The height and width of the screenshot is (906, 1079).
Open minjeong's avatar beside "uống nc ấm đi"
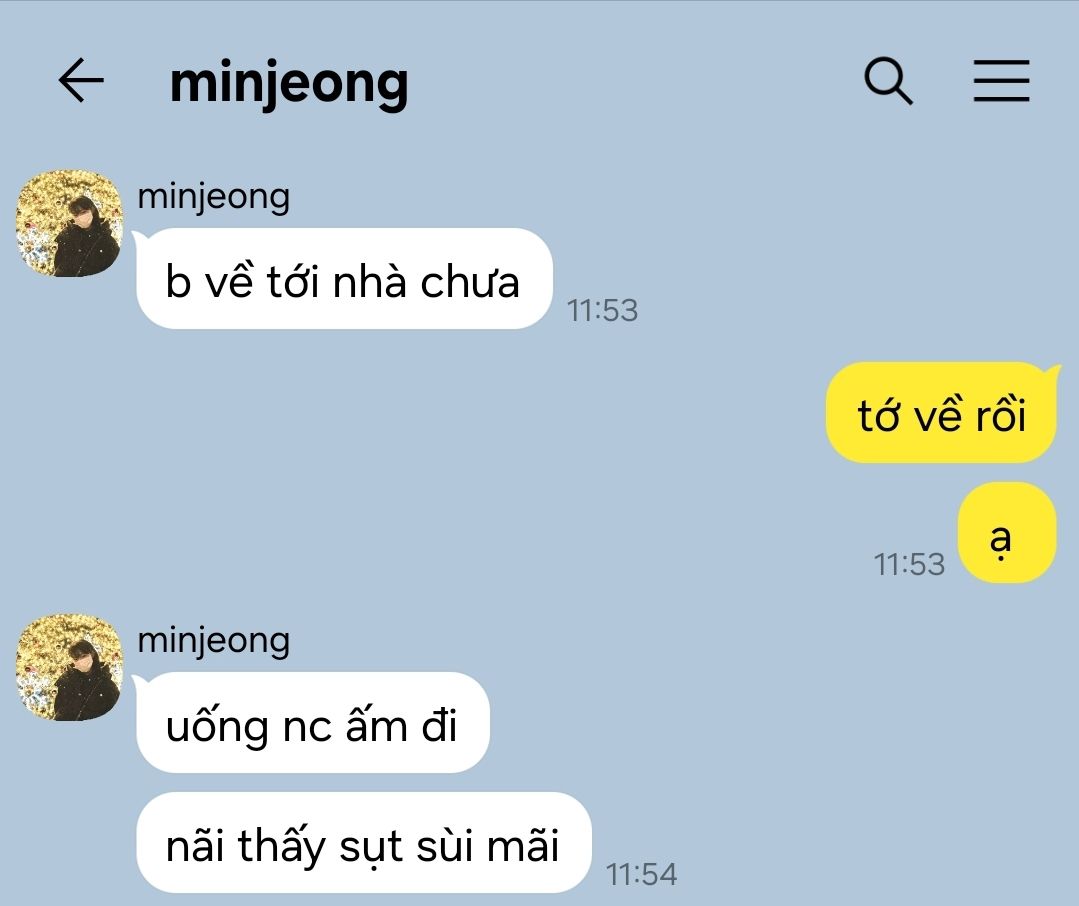69,667
